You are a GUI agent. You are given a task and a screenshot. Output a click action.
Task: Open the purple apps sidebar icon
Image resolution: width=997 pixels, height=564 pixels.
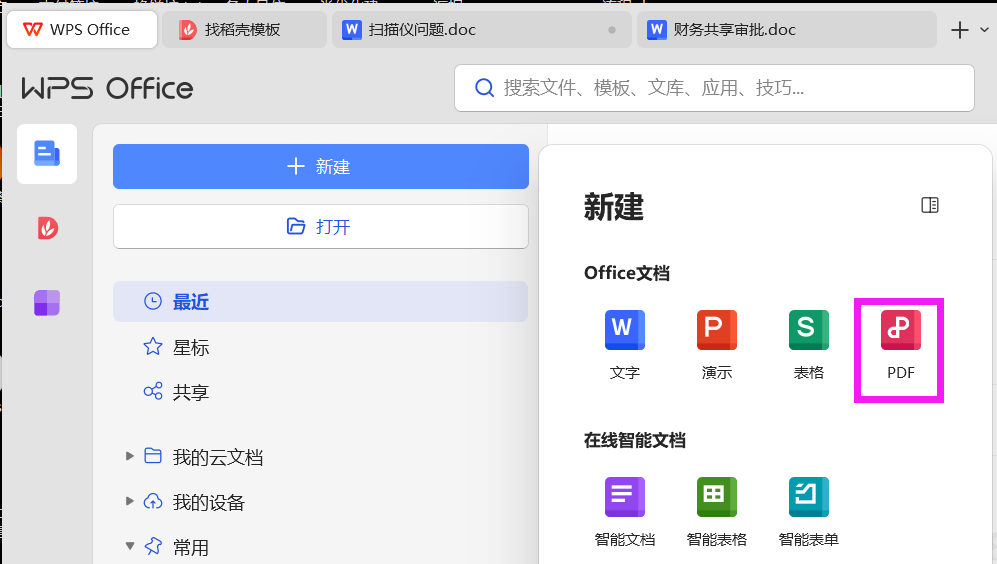[x=47, y=303]
